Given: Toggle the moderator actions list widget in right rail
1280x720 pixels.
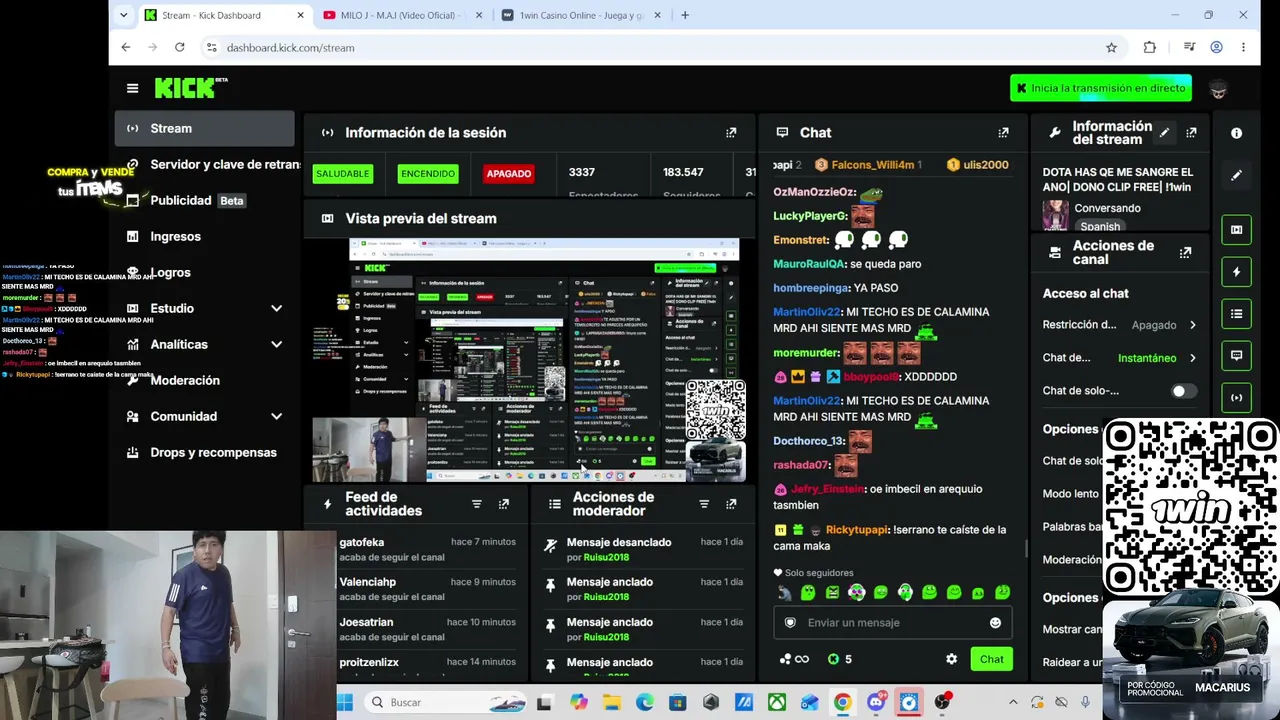Looking at the screenshot, I should coord(1236,314).
